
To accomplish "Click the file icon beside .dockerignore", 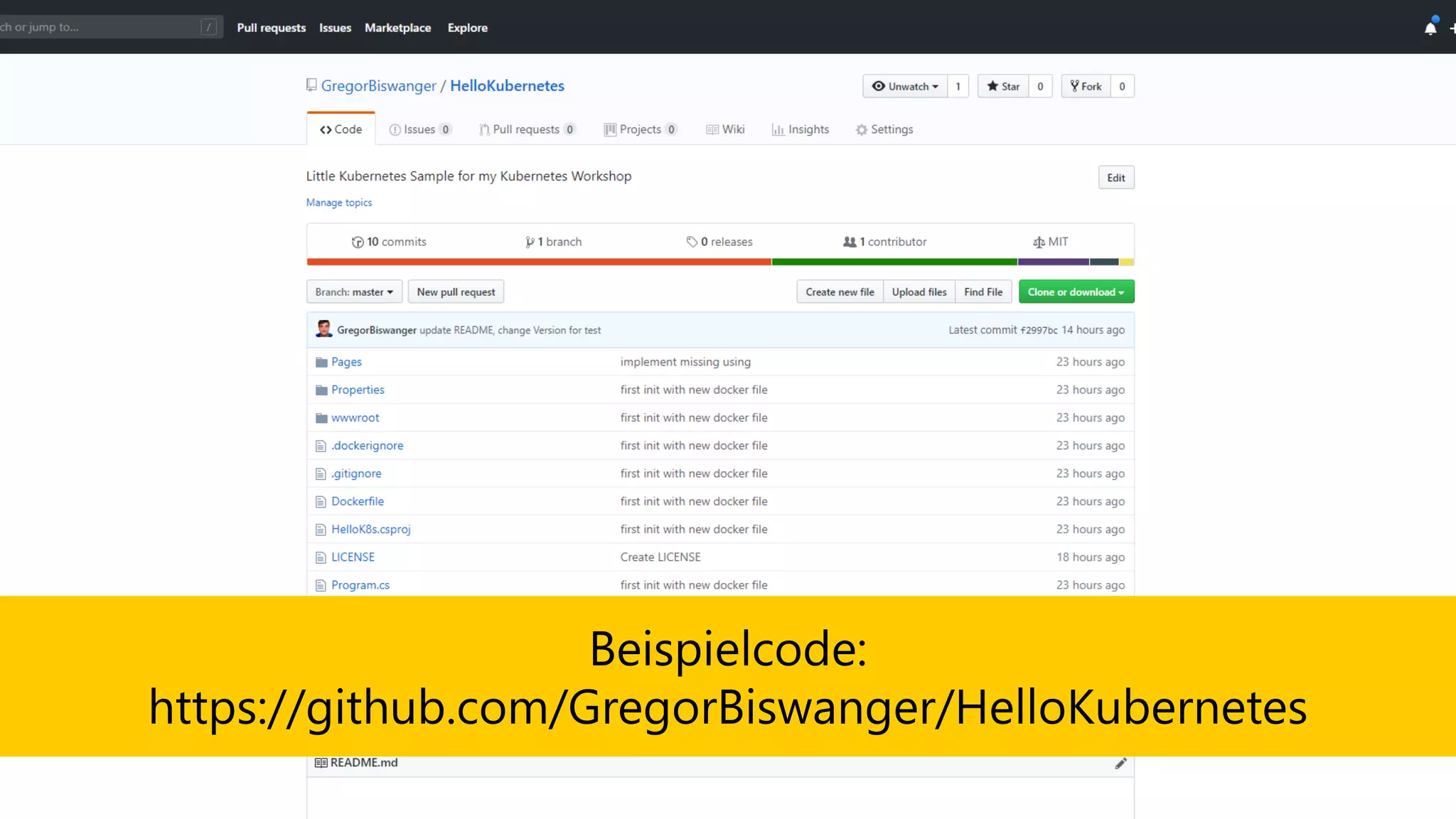I will (x=321, y=446).
